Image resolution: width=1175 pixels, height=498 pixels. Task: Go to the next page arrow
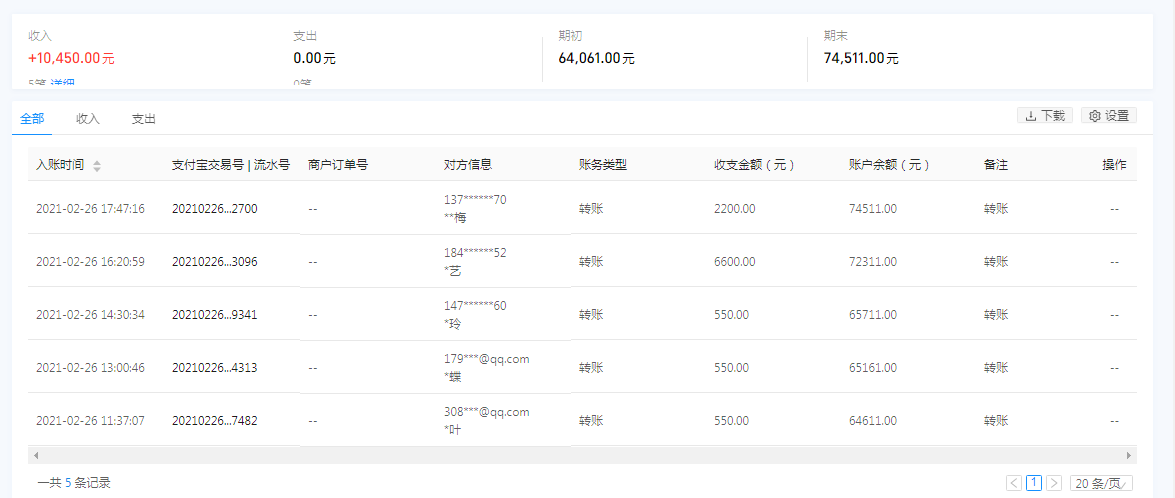point(1054,483)
